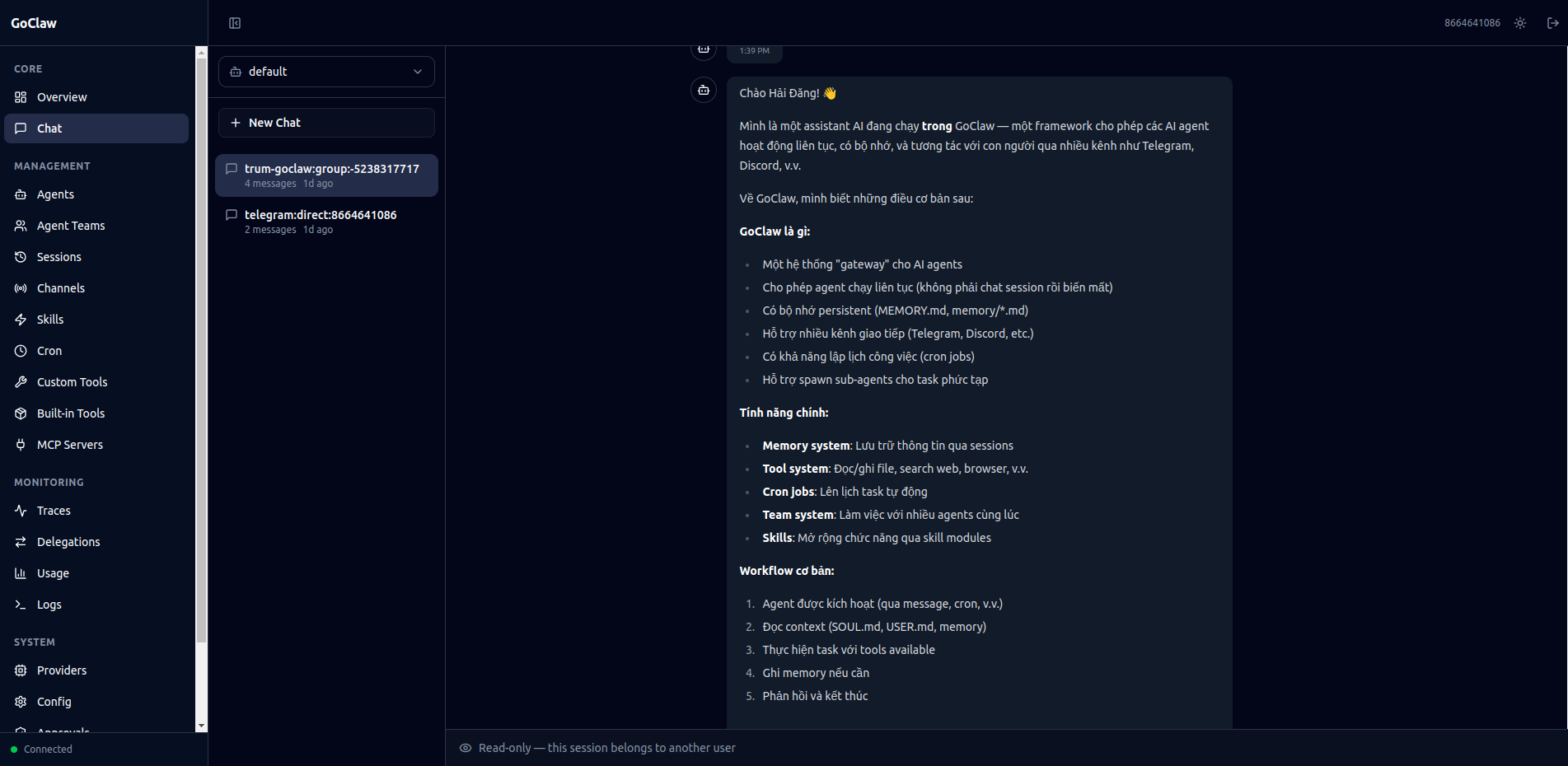Open Agent Teams page icon
The image size is (1568, 766).
pyautogui.click(x=21, y=226)
